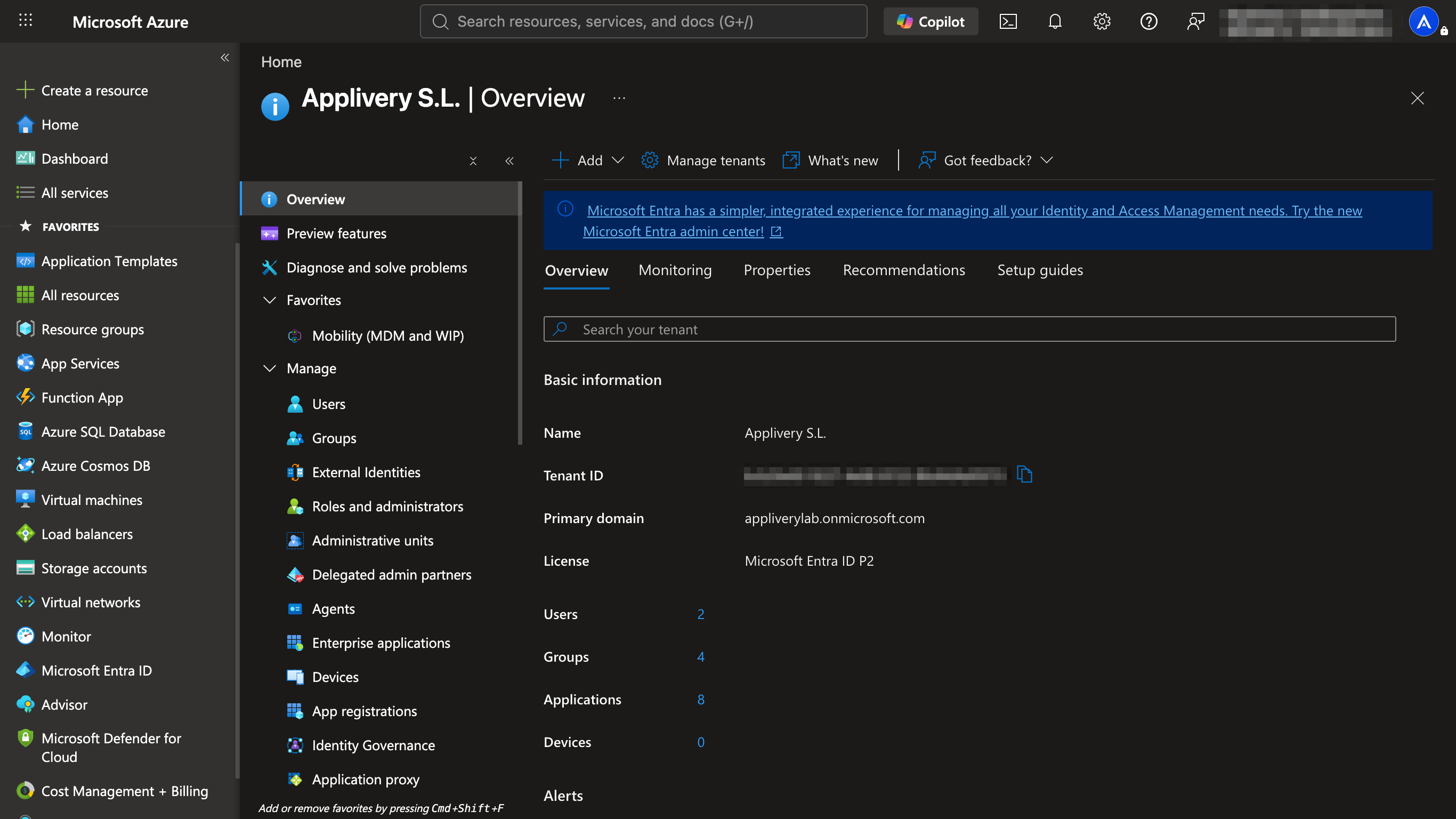The width and height of the screenshot is (1456, 819).
Task: Collapse the Favorites menu section
Action: pyautogui.click(x=270, y=300)
